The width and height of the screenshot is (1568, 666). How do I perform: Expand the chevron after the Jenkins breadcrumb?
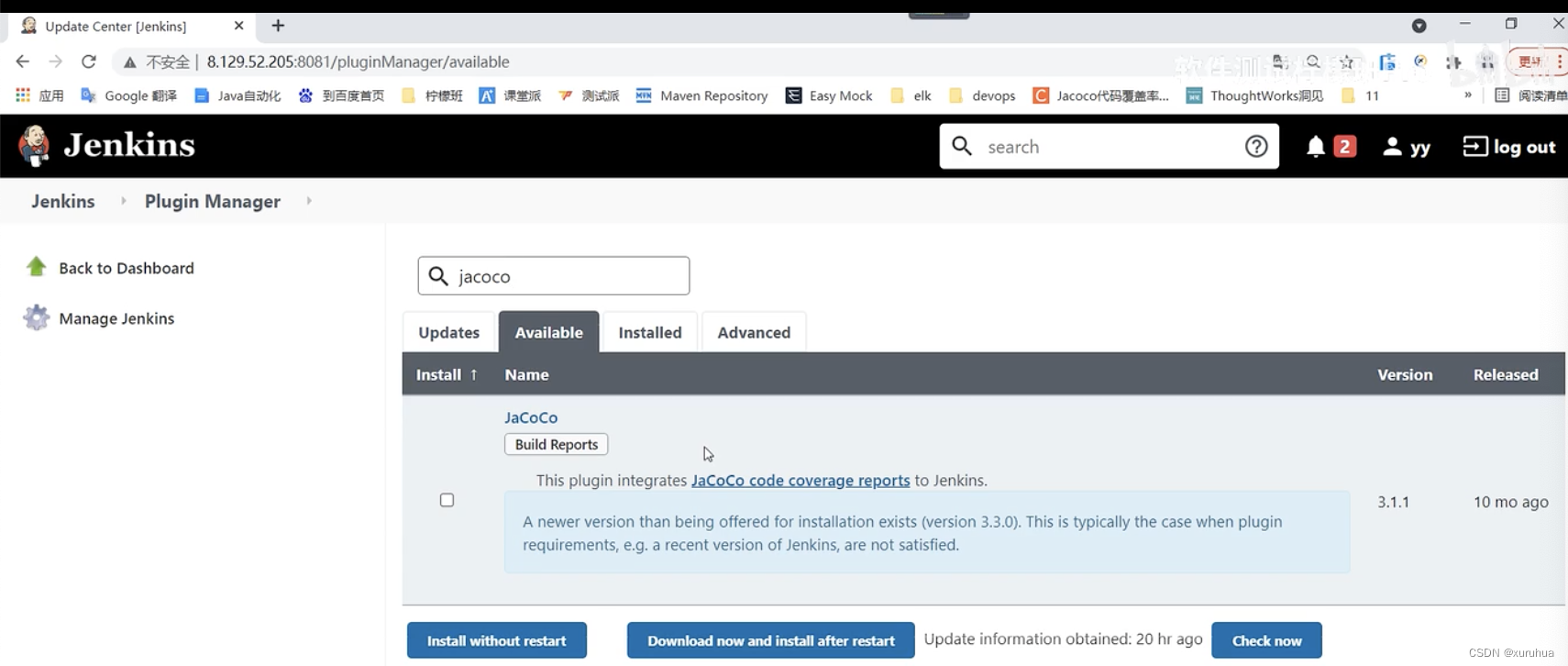pos(123,200)
